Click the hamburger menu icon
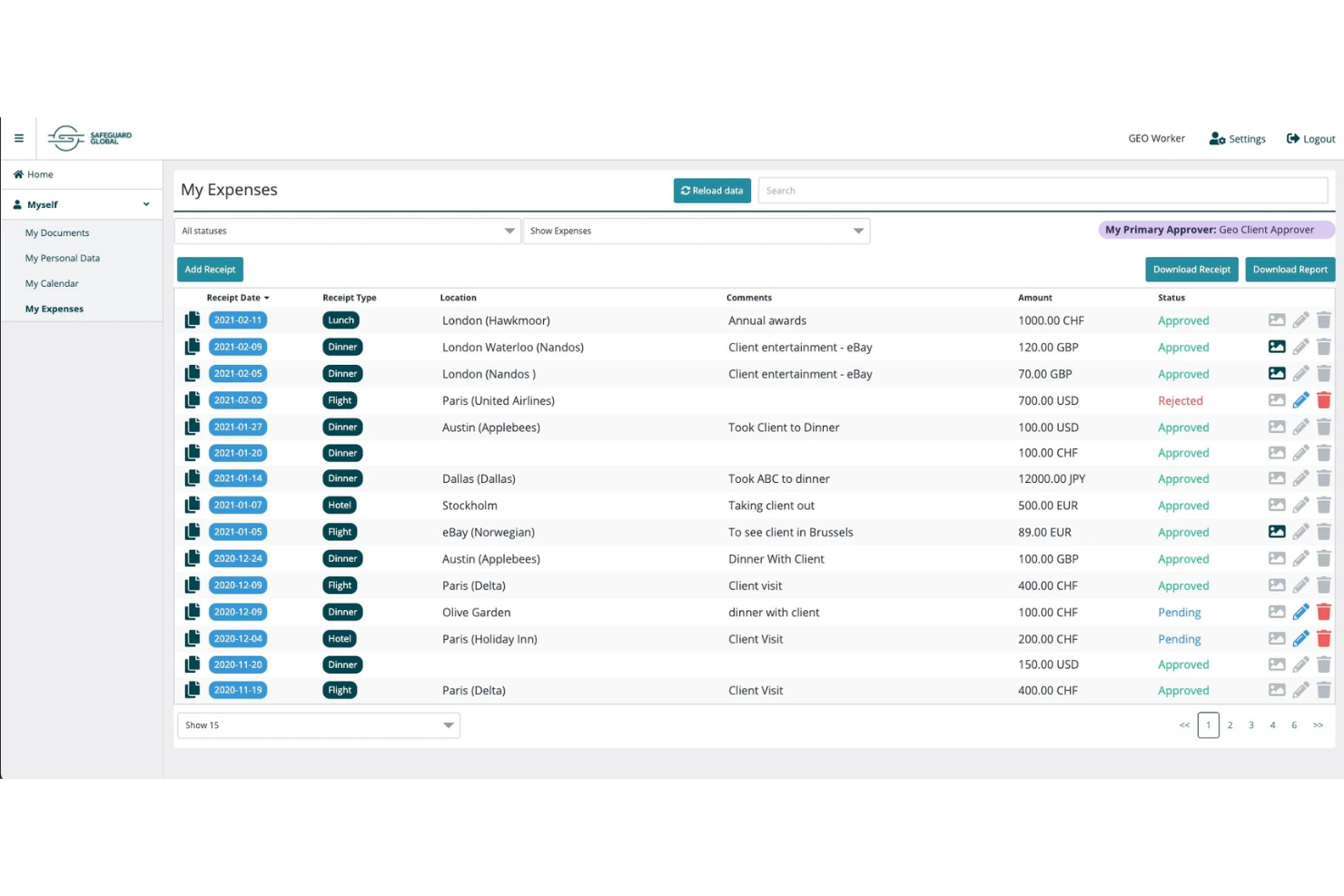The height and width of the screenshot is (896, 1344). click(x=18, y=139)
